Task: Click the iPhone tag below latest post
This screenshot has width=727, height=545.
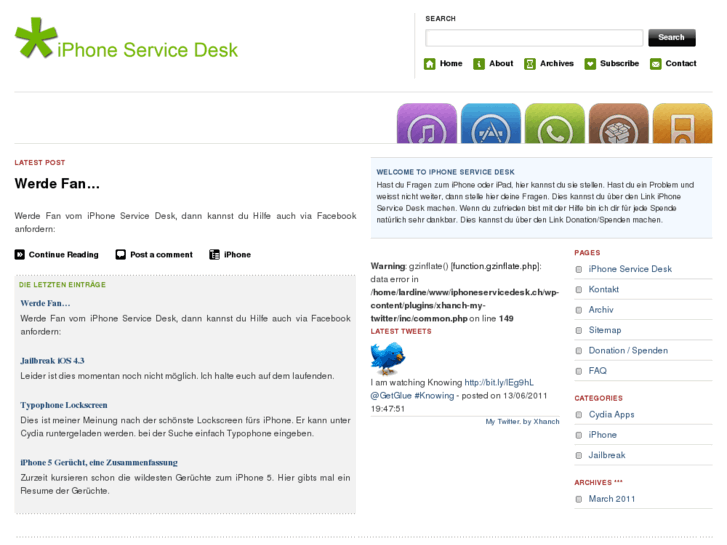Action: click(x=237, y=255)
